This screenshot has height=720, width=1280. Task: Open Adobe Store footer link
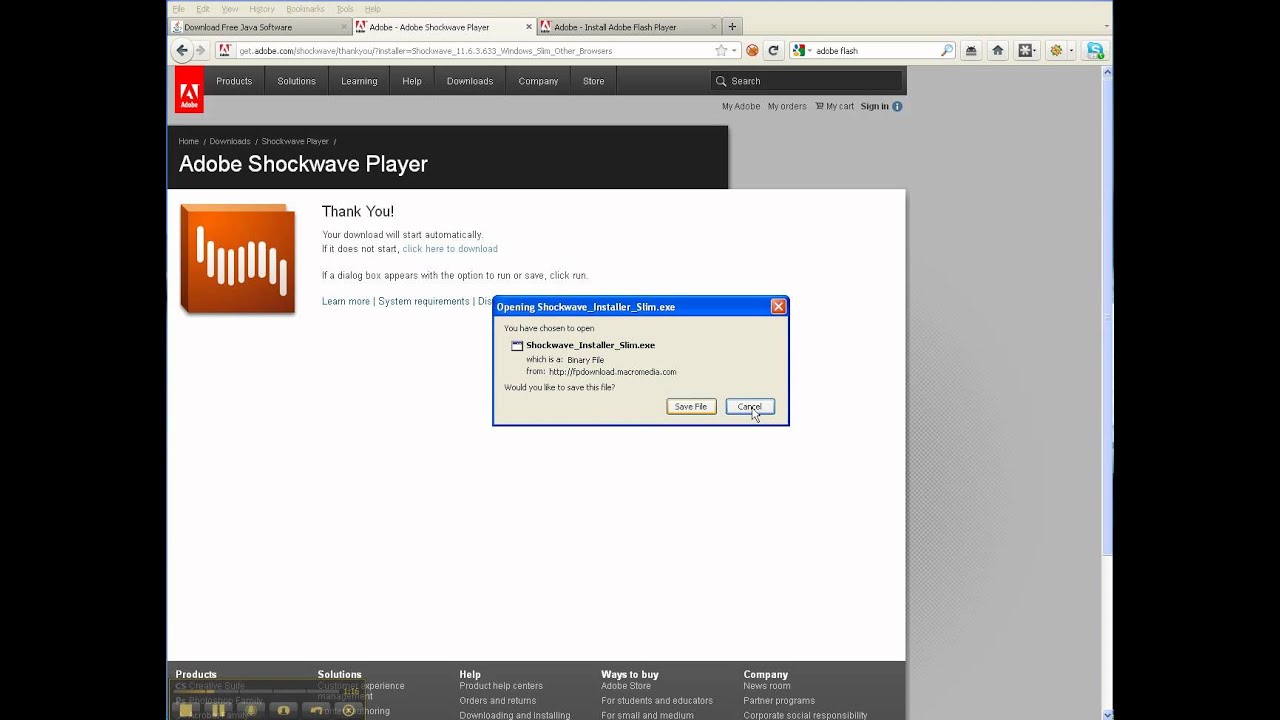pyautogui.click(x=626, y=686)
